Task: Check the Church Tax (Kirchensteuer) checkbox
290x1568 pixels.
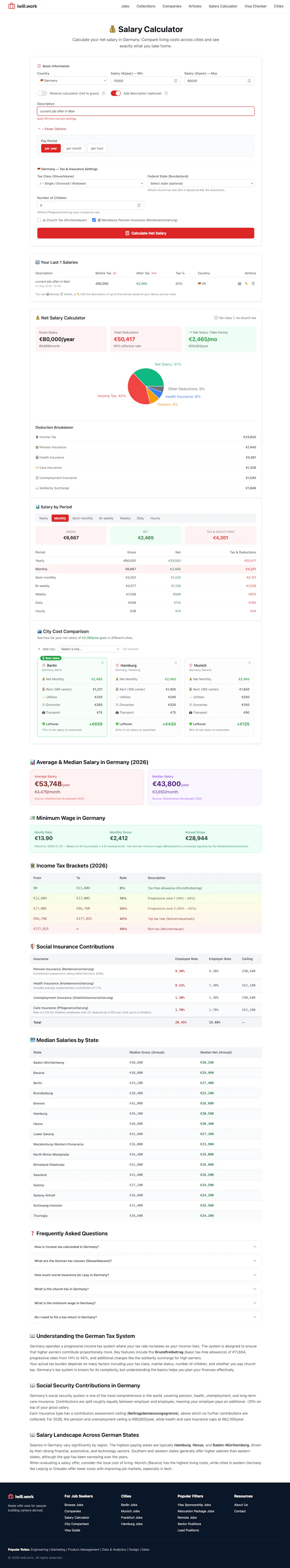Action: click(39, 220)
